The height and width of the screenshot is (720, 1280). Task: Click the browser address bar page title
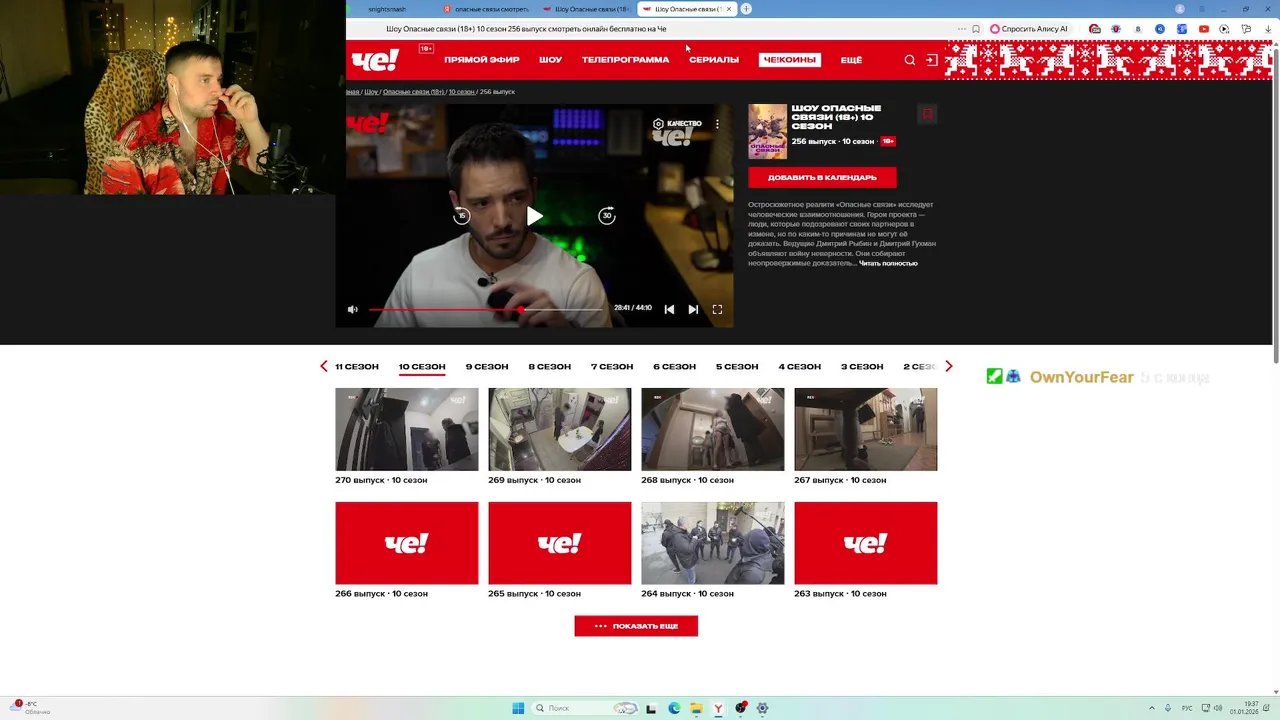526,29
